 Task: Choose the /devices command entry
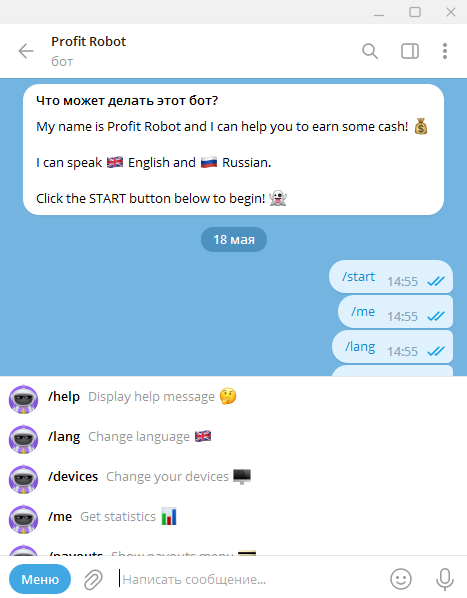point(233,477)
